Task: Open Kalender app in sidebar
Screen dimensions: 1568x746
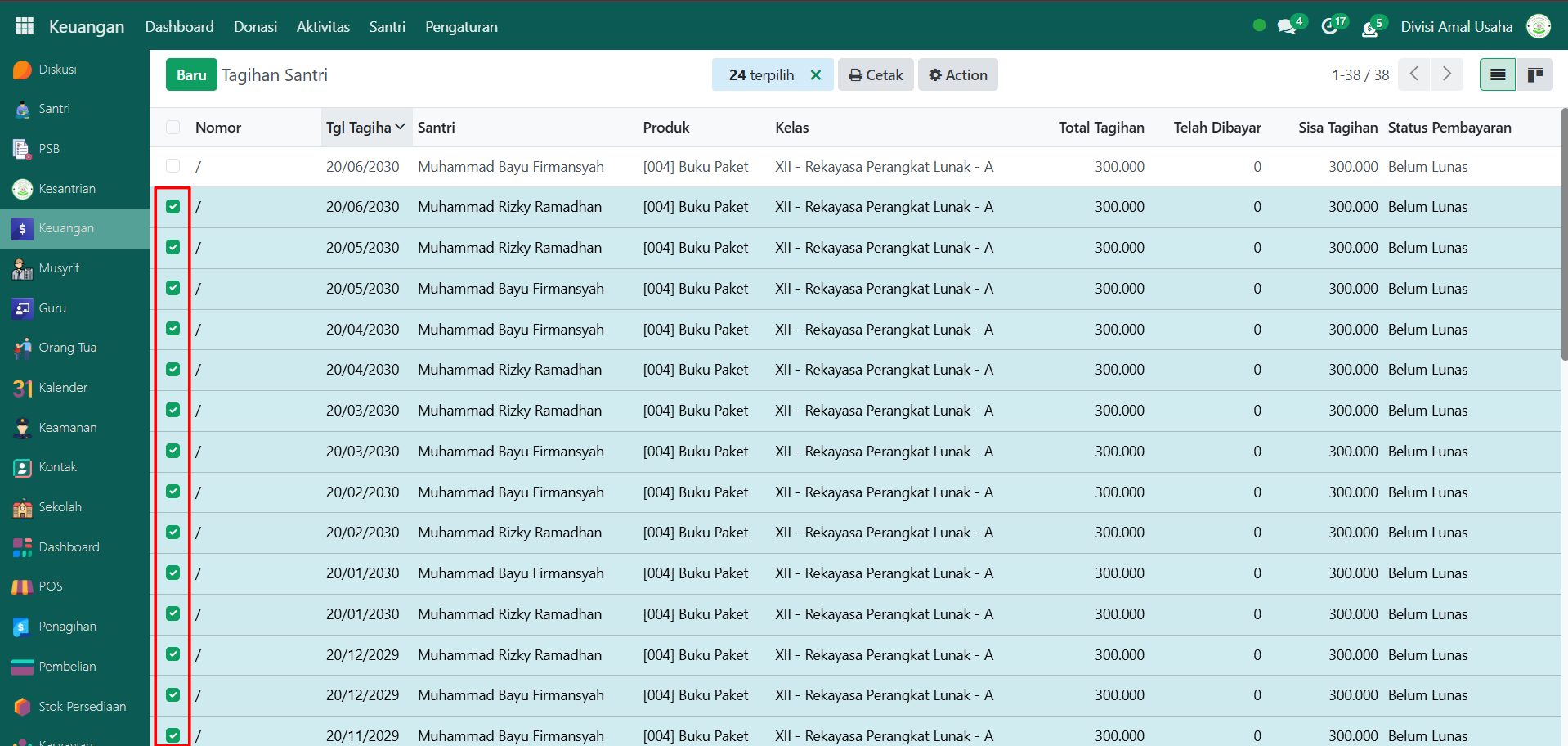Action: tap(63, 388)
